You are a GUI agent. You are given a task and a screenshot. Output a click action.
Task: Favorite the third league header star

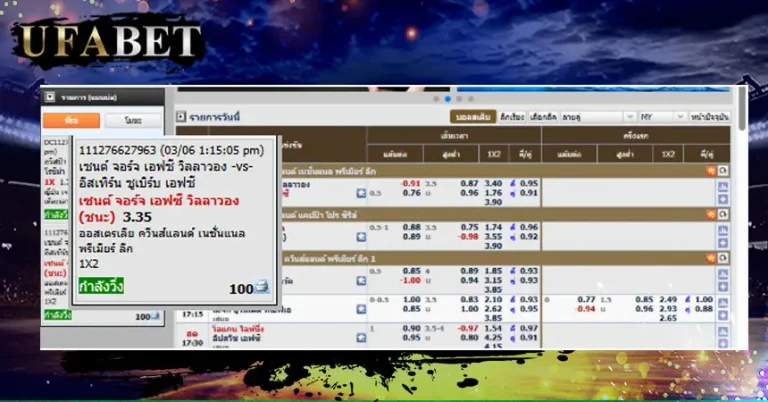click(711, 258)
